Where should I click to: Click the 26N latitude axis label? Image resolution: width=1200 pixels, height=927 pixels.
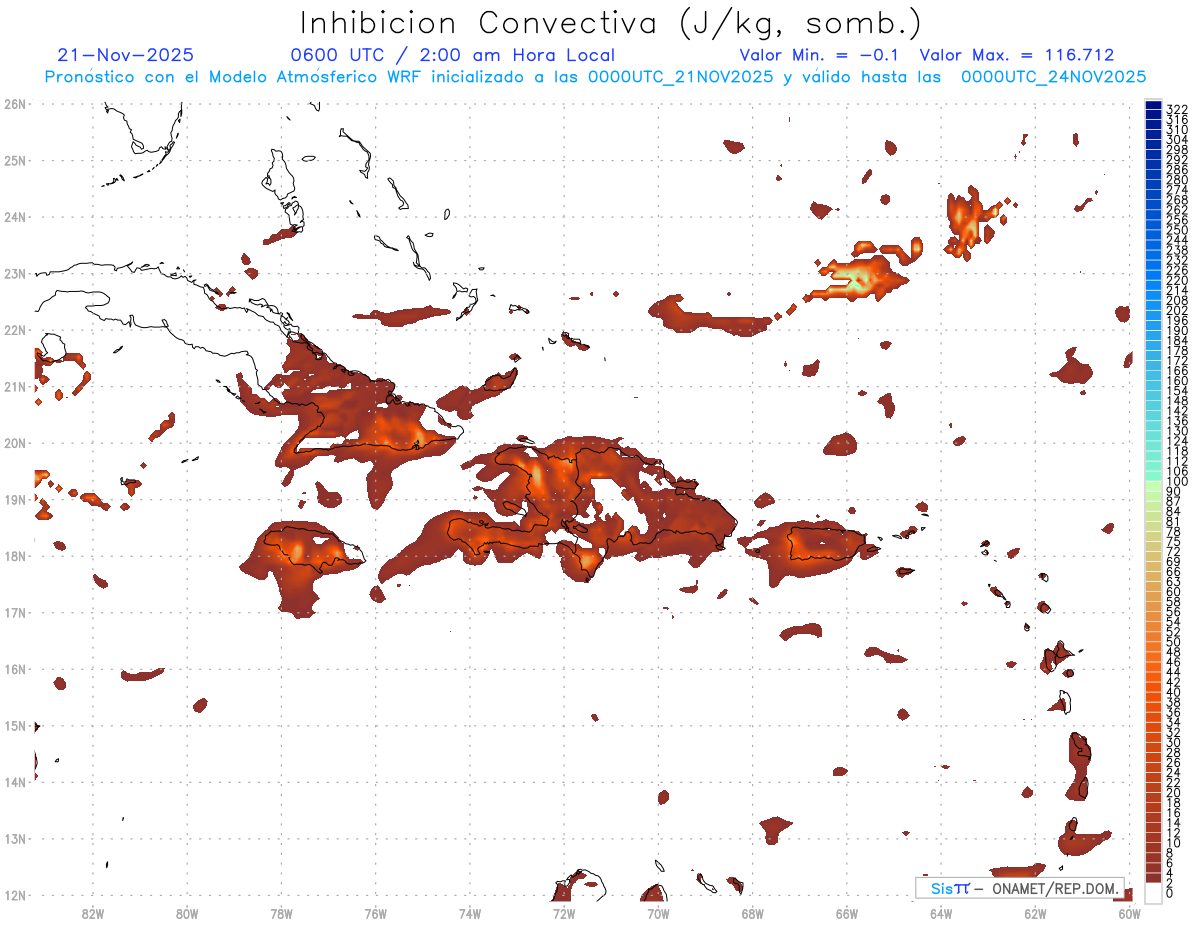point(15,103)
